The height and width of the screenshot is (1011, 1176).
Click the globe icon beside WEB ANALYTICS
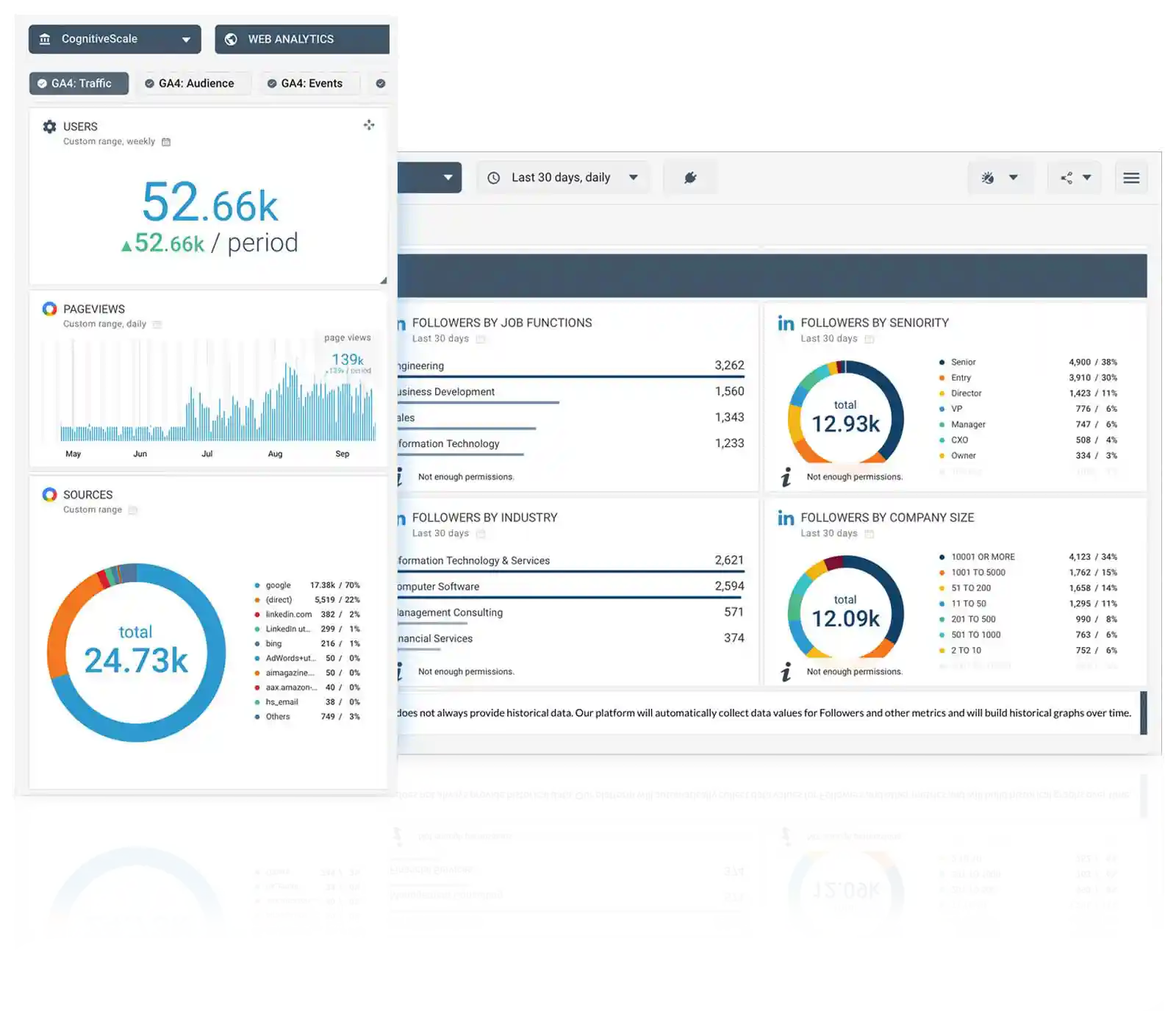[231, 39]
